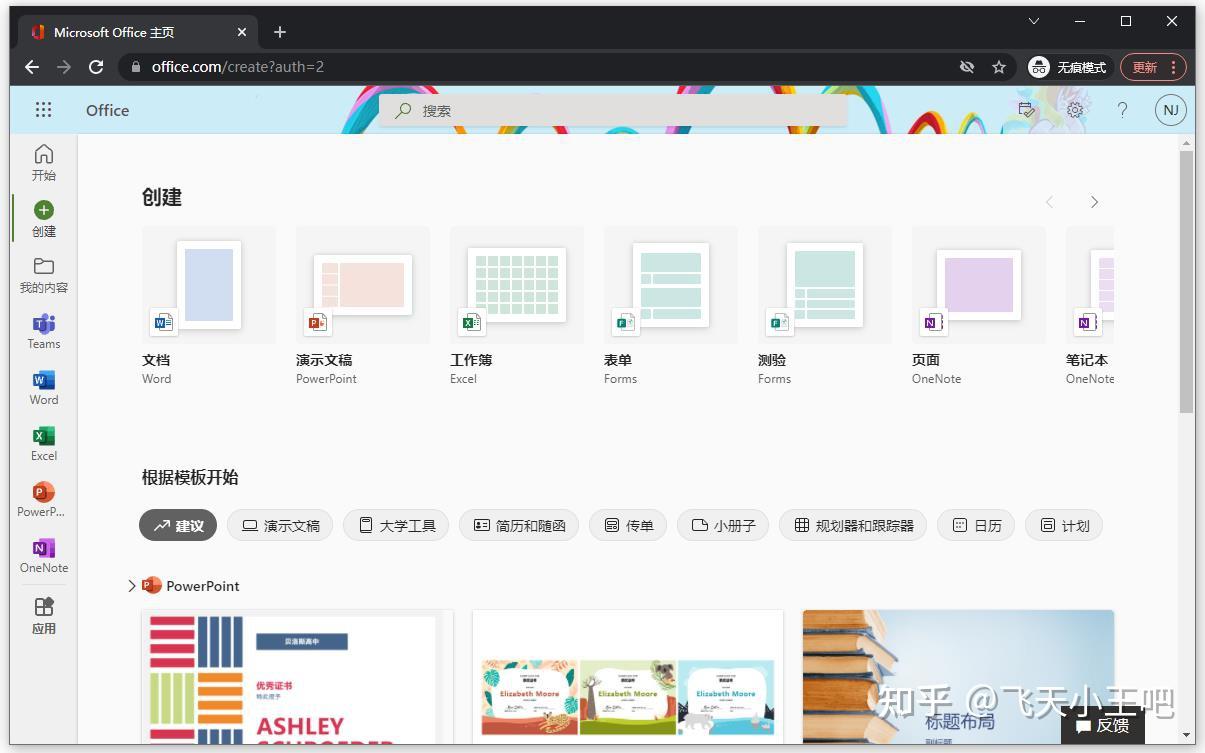The height and width of the screenshot is (753, 1205).
Task: Expand the PowerPoint templates section
Action: point(131,586)
